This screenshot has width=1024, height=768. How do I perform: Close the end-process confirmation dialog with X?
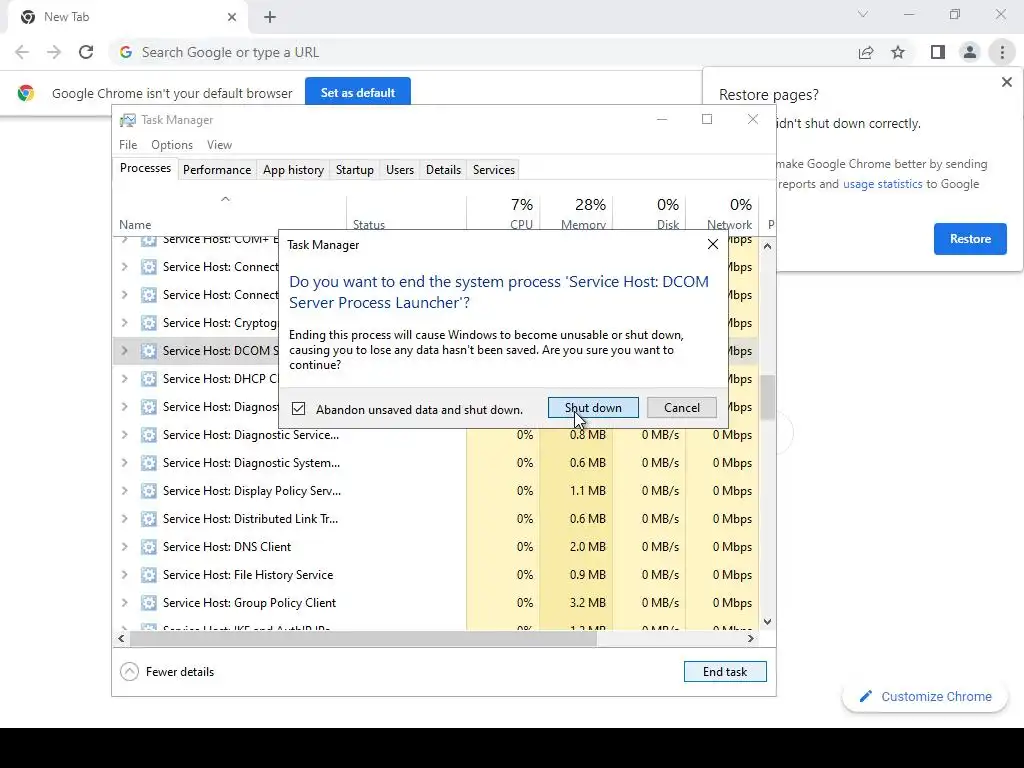click(712, 244)
